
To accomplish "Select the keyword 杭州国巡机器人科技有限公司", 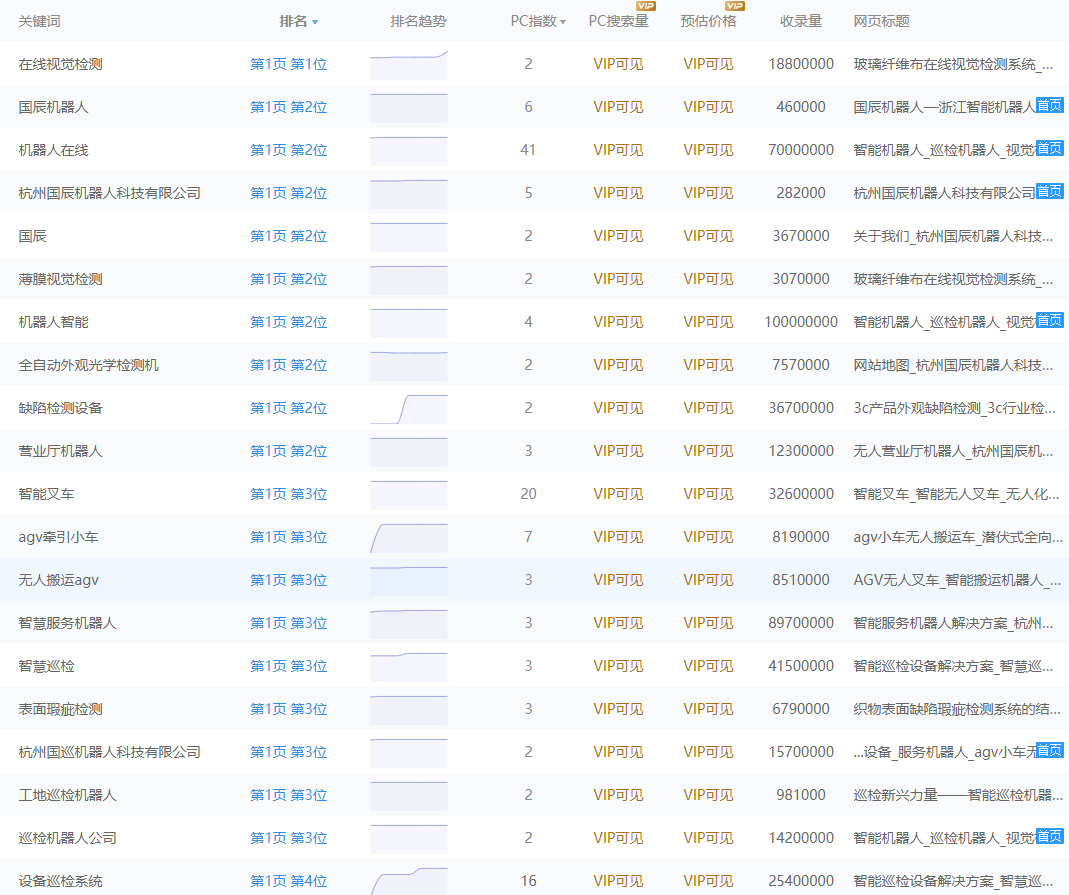I will [x=110, y=752].
